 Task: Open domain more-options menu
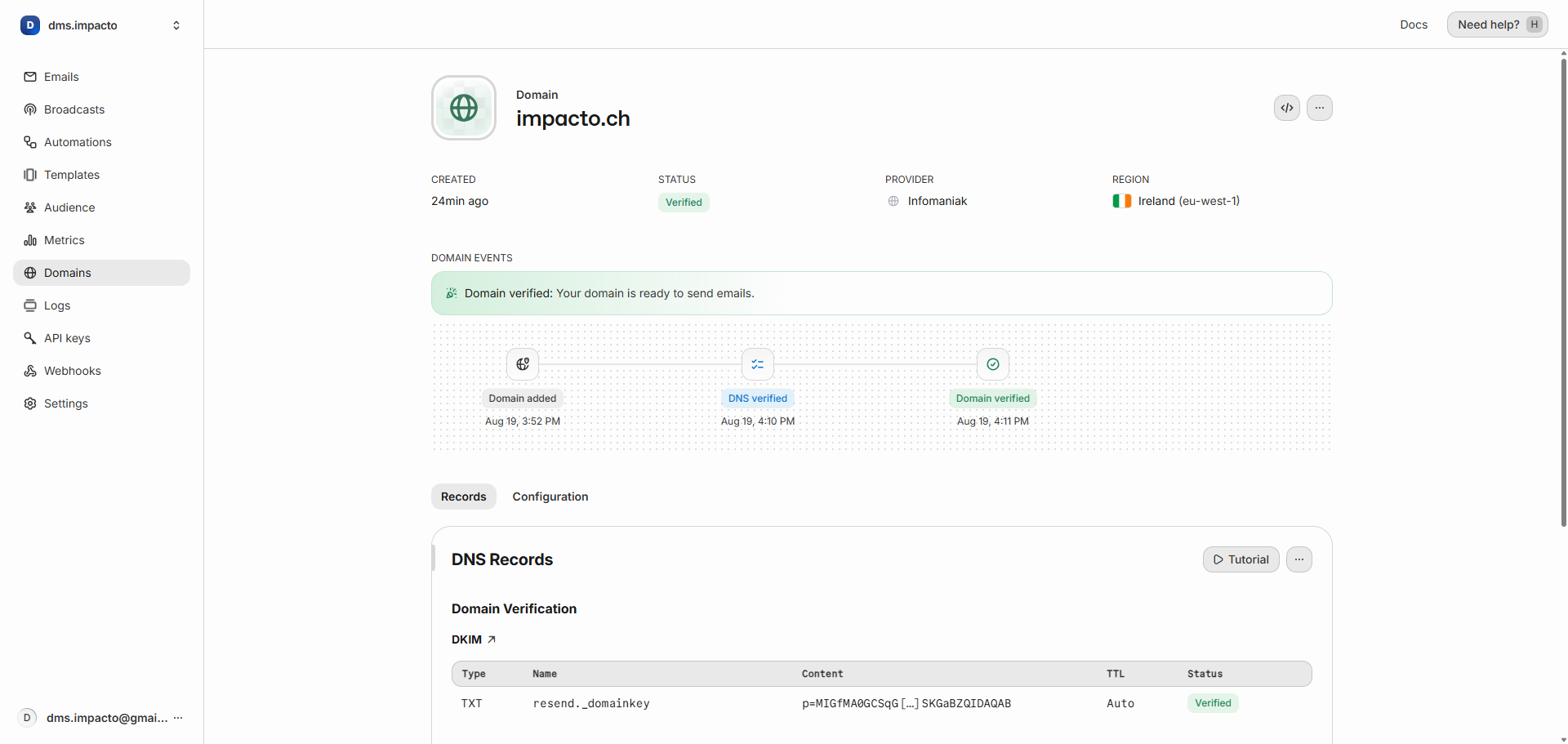(1320, 108)
